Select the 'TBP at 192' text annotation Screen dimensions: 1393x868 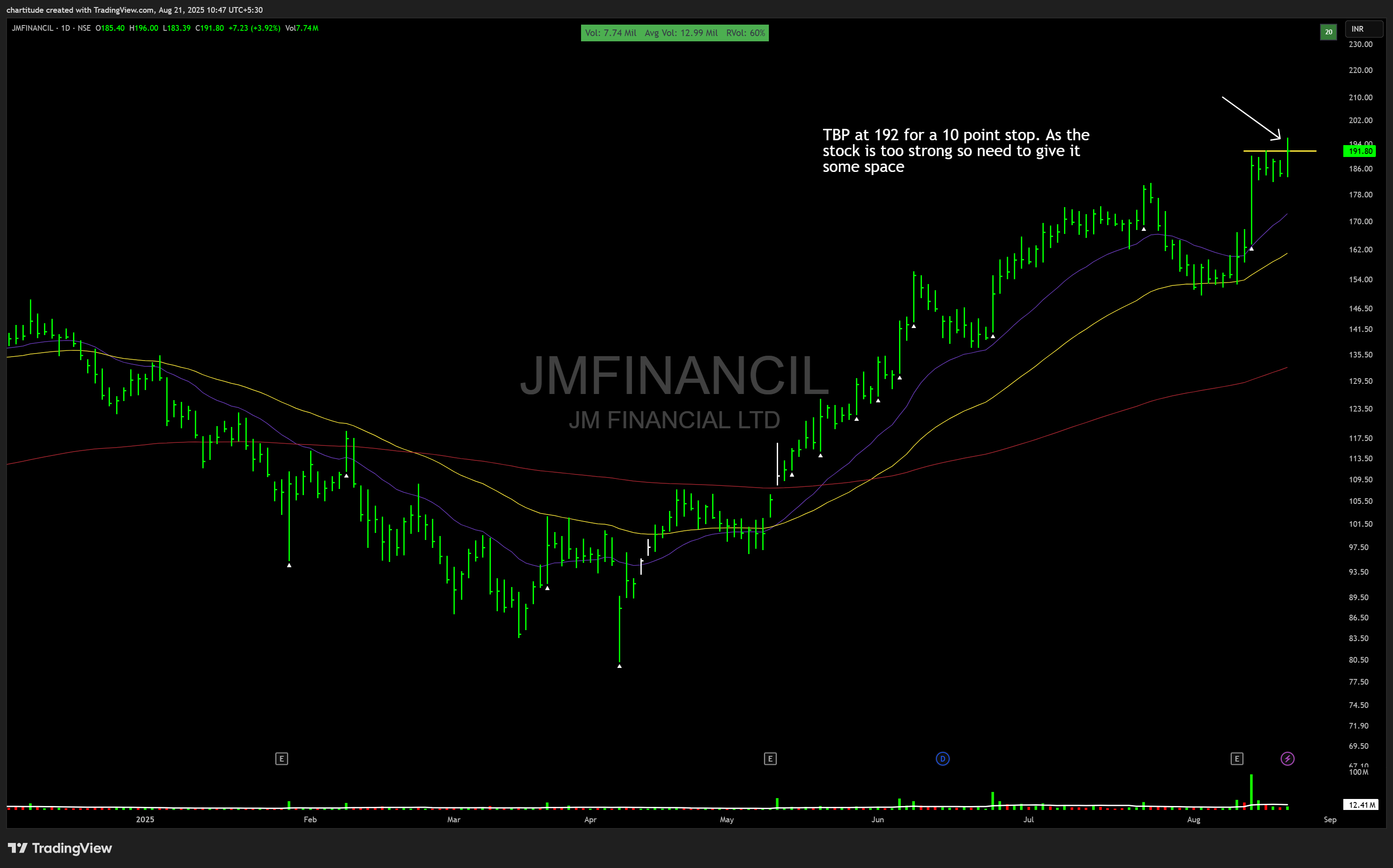pyautogui.click(x=956, y=150)
